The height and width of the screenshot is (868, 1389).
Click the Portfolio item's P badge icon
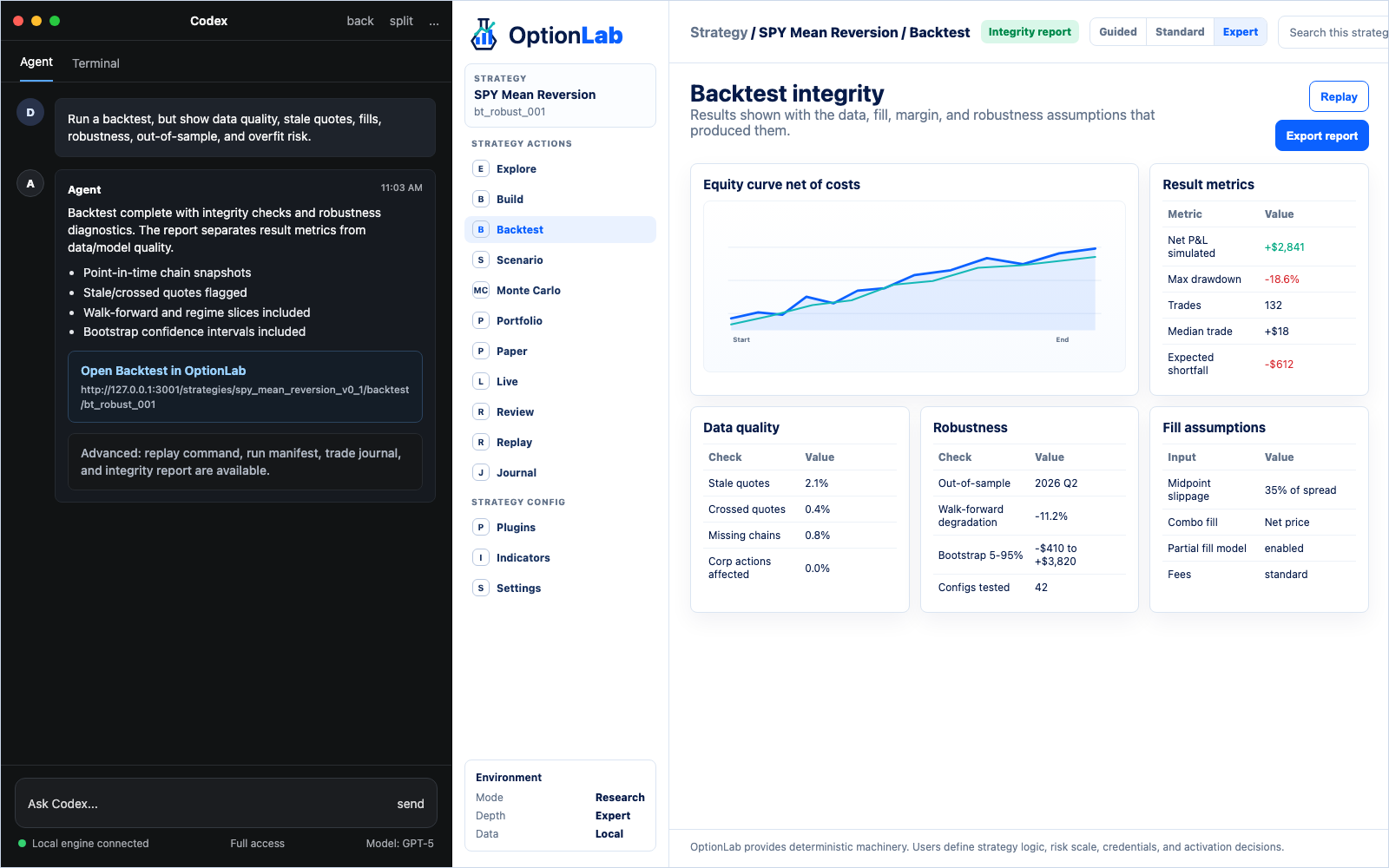coord(481,320)
